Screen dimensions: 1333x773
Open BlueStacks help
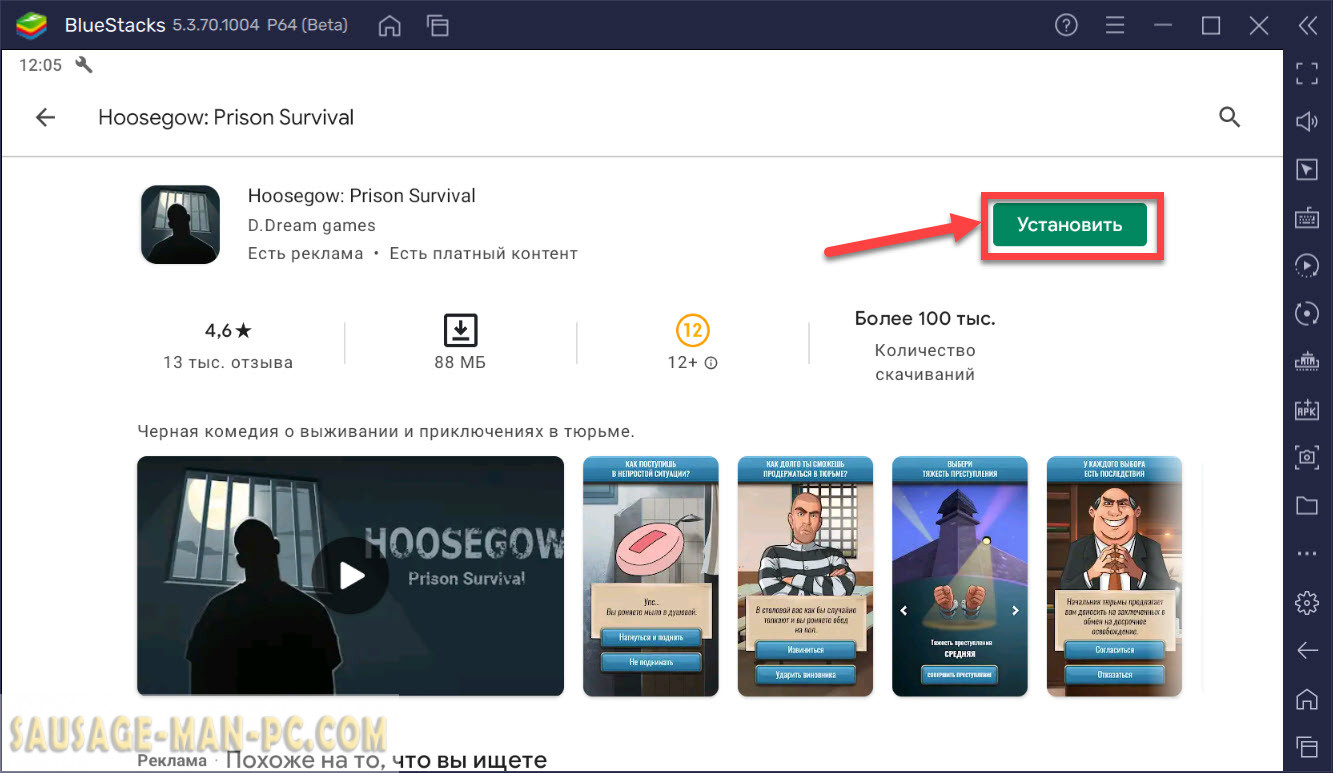point(1067,26)
